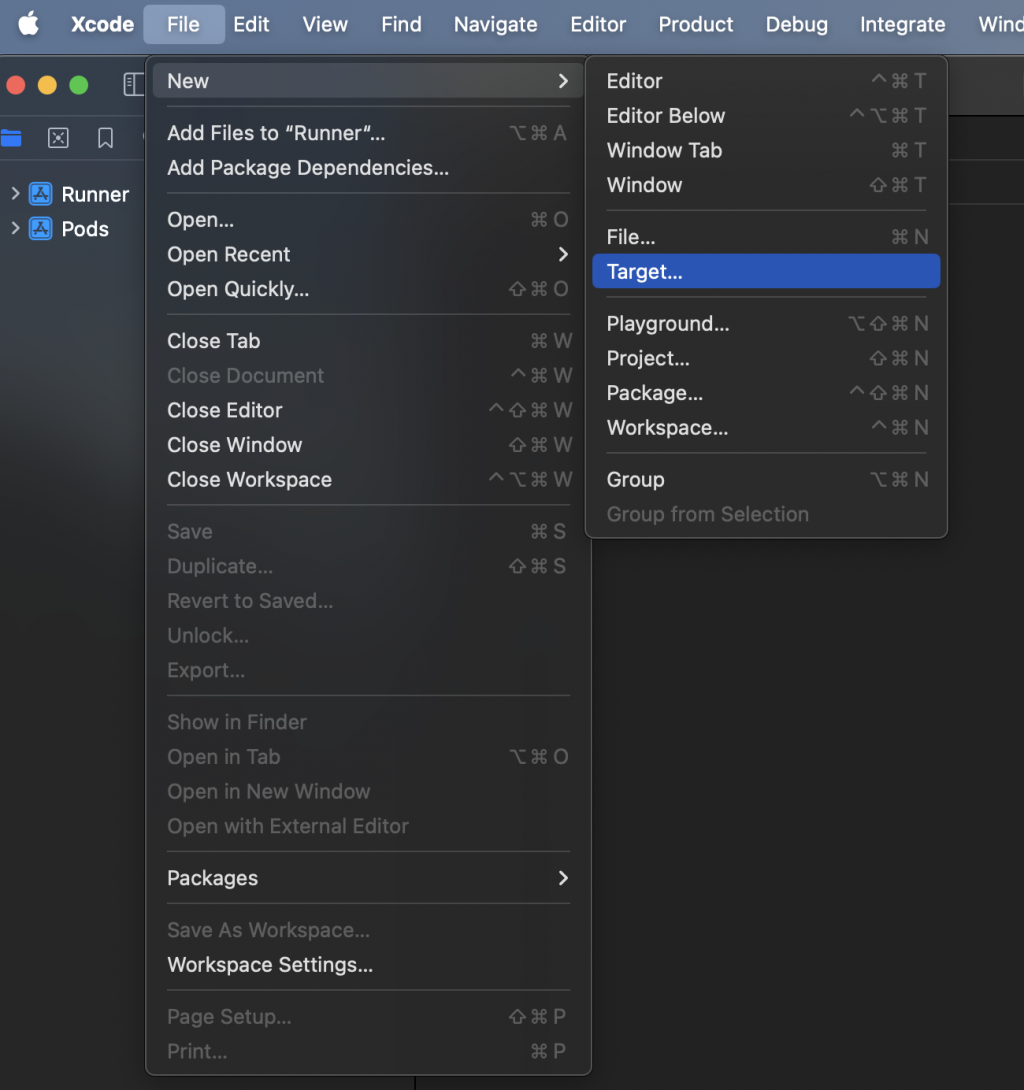Select Close Workspace menu item
Screen dimensions: 1024x1090
pos(368,480)
